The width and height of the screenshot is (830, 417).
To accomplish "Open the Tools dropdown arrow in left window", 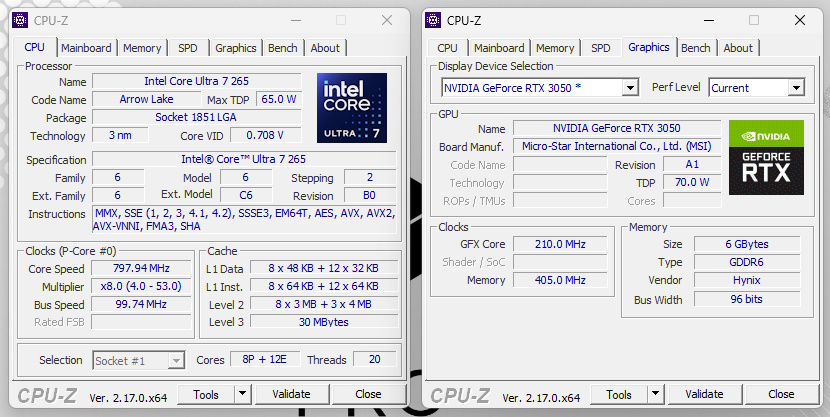I will [242, 394].
